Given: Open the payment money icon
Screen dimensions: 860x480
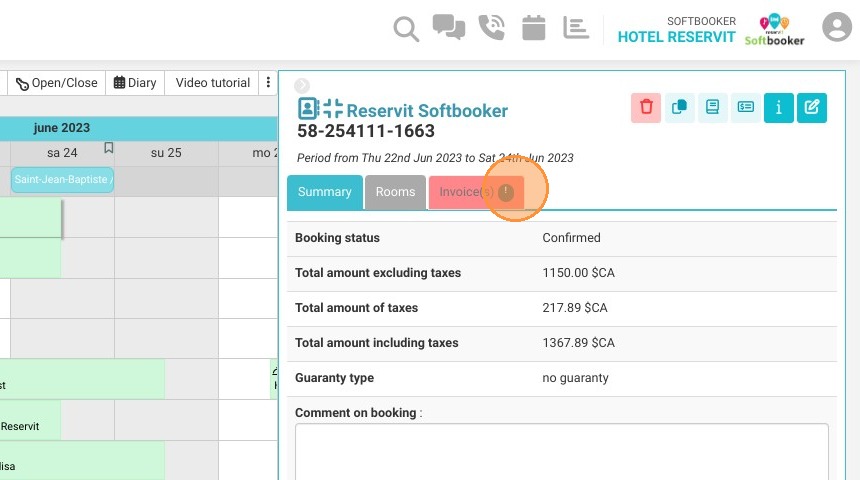Looking at the screenshot, I should coord(745,108).
